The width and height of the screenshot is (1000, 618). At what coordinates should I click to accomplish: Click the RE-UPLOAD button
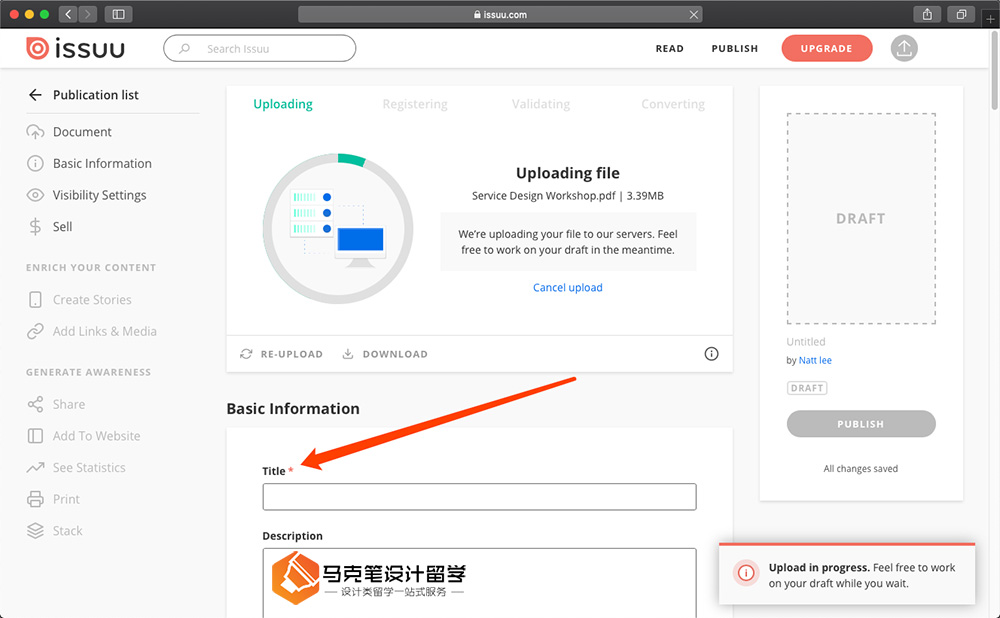click(281, 354)
